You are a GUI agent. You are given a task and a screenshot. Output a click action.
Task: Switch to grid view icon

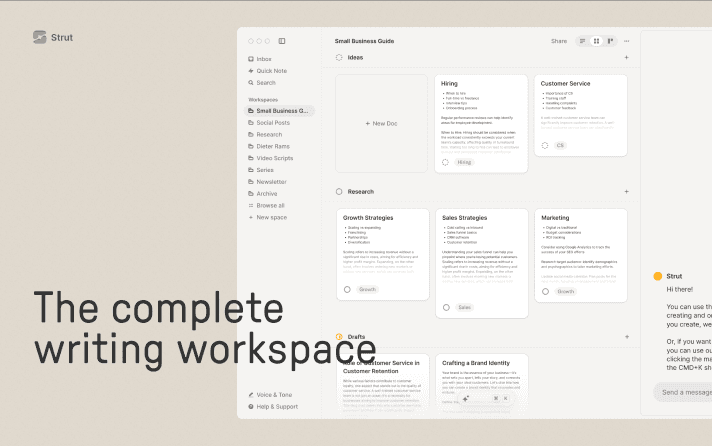596,41
